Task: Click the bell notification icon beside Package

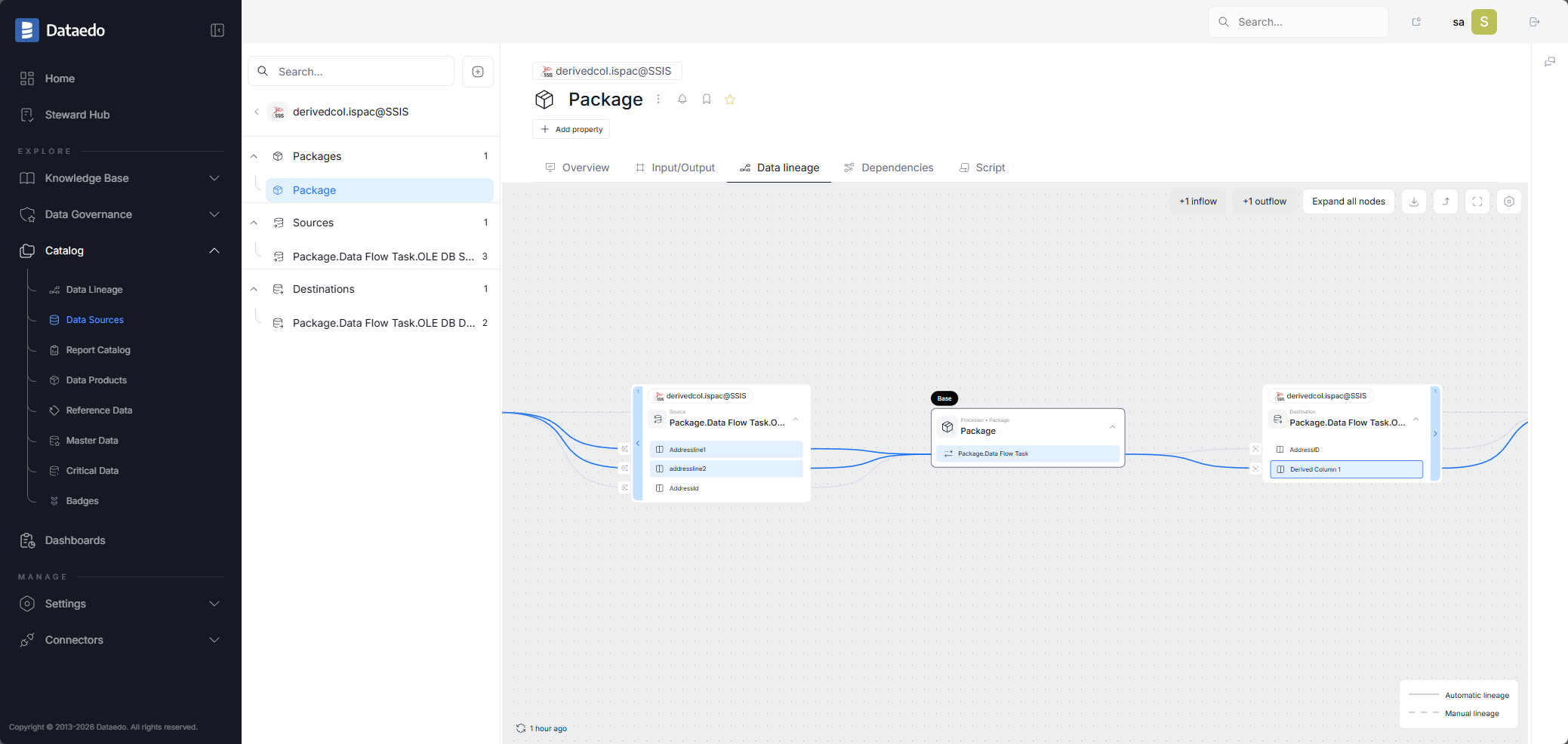Action: pyautogui.click(x=682, y=99)
